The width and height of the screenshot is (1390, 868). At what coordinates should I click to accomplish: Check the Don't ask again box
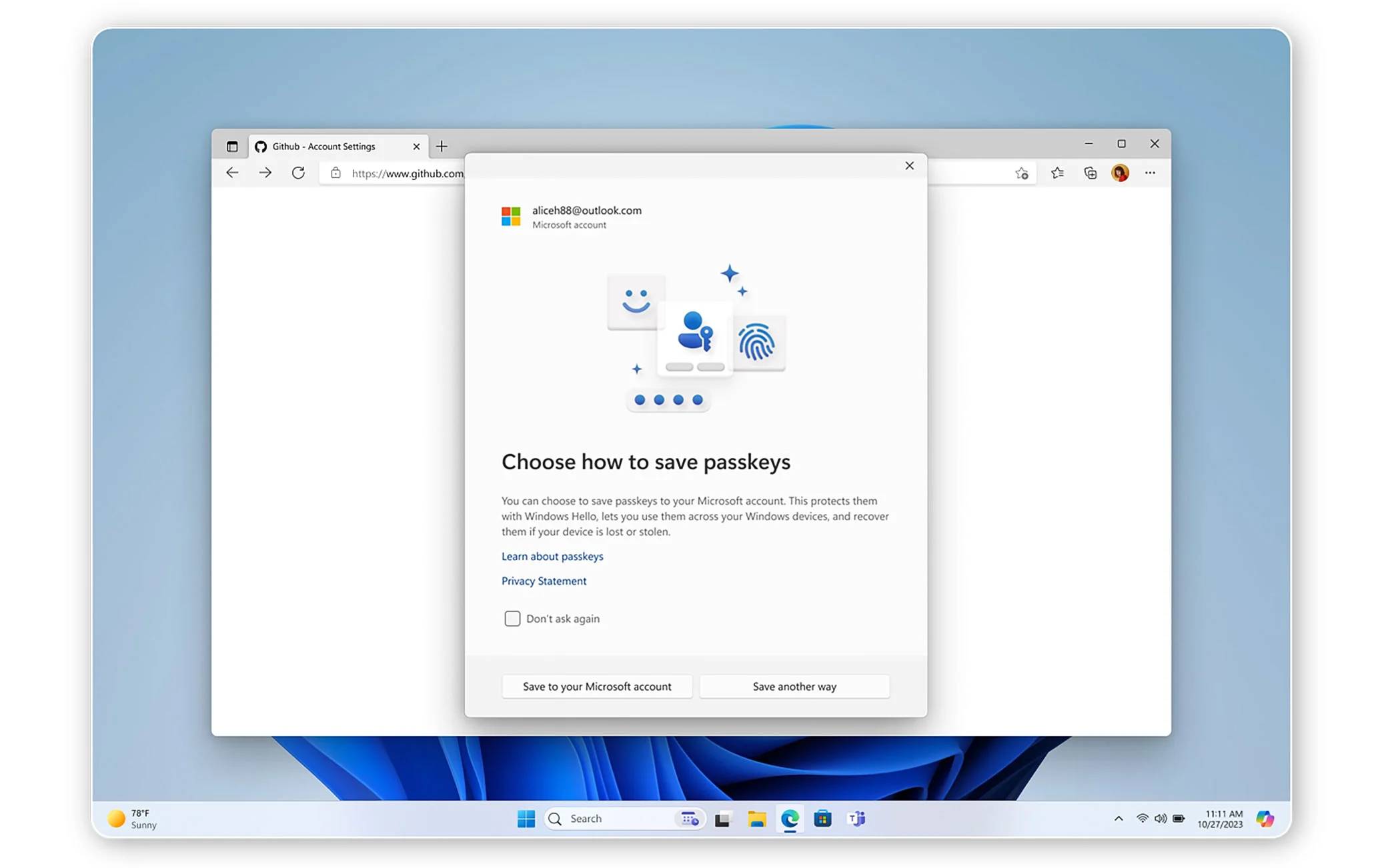tap(512, 619)
